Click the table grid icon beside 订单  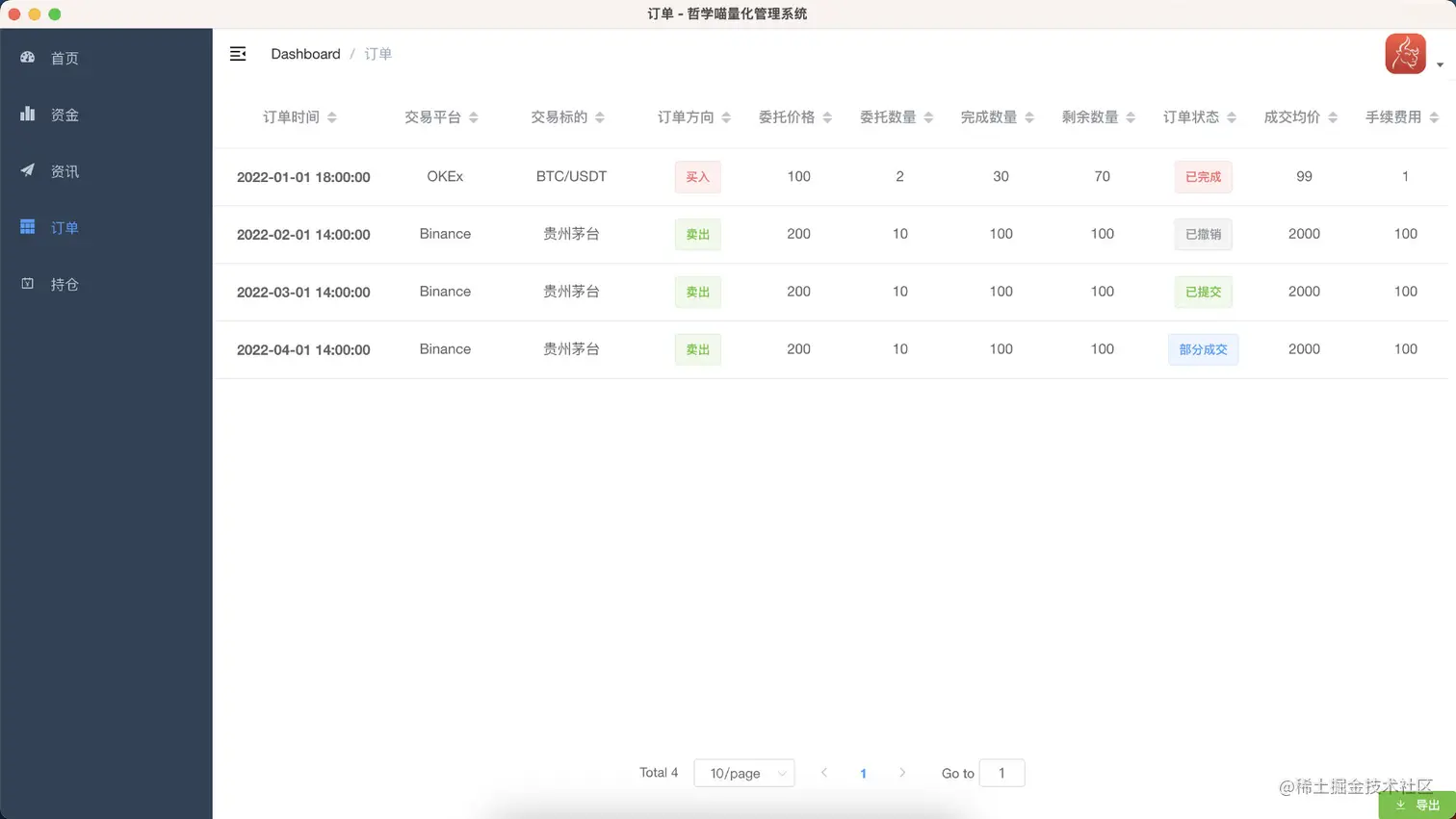tap(27, 227)
